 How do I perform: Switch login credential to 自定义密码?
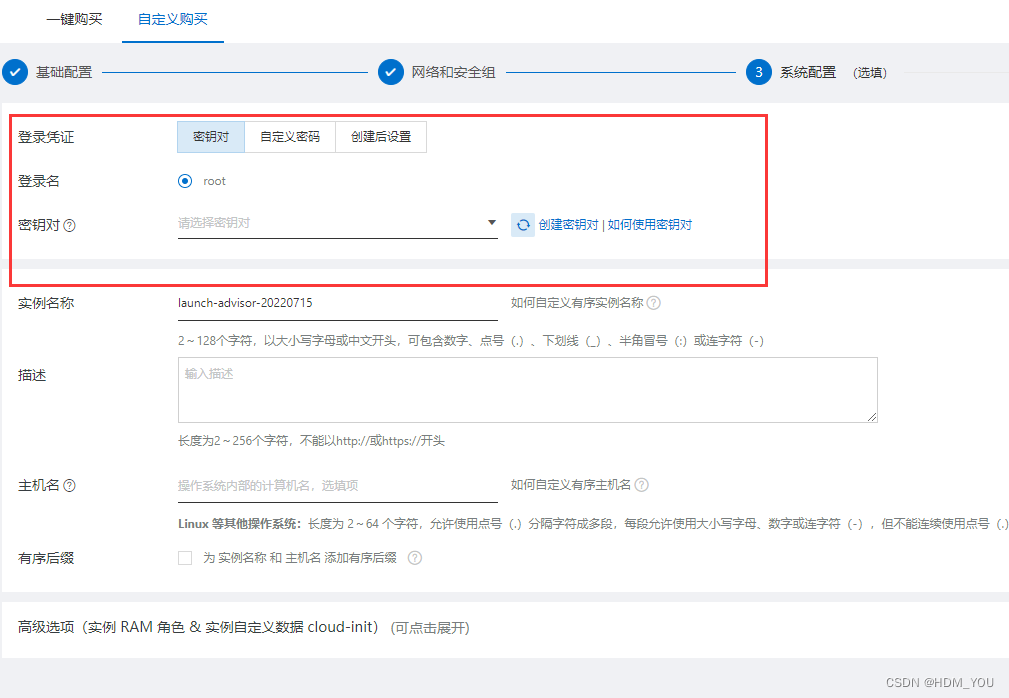289,137
